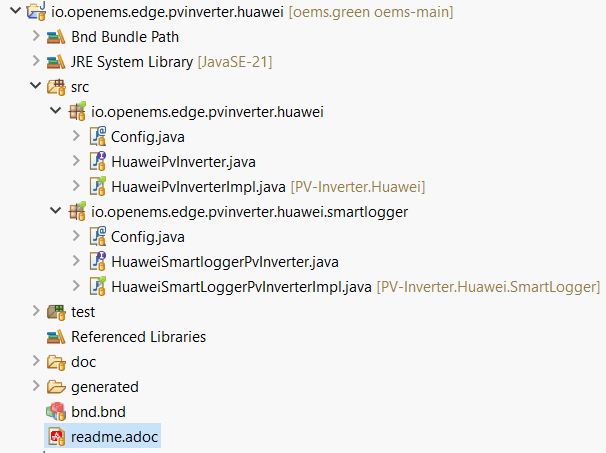Screen dimensions: 606x453
Task: Click the HuaweiPvInverterImpl.java class file icon
Action: click(97, 186)
